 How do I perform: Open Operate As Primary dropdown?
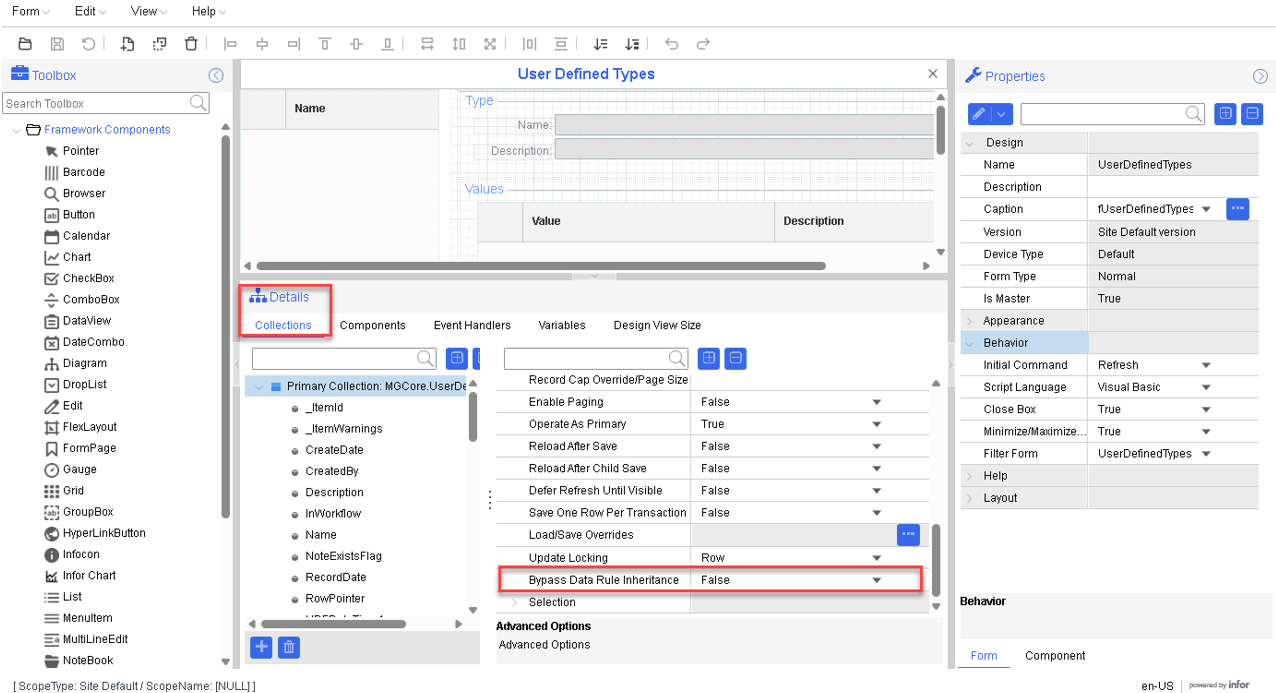[877, 424]
